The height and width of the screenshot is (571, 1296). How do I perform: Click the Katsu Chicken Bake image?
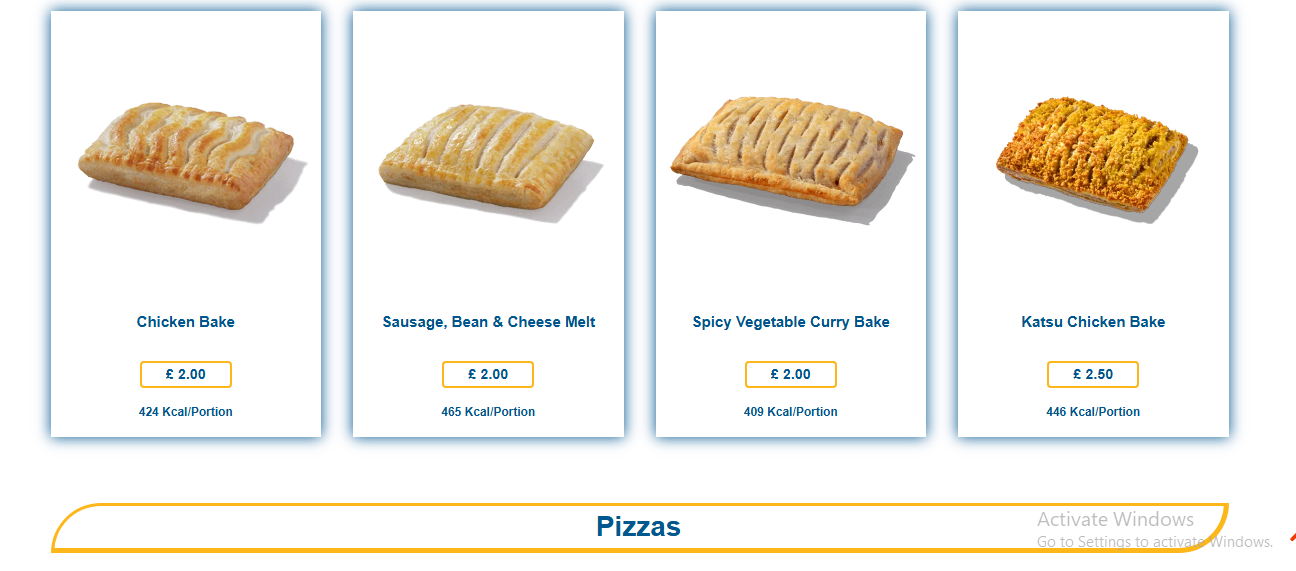[x=1093, y=157]
